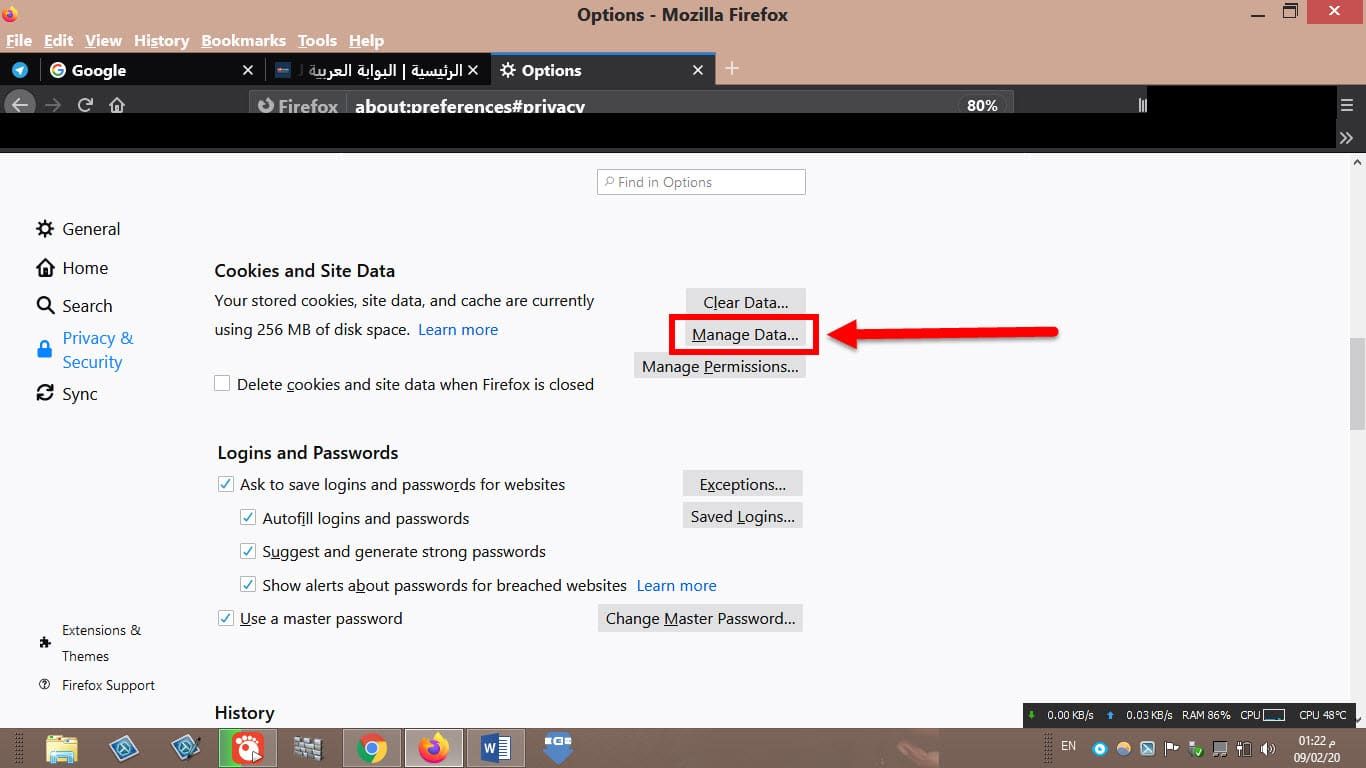Reload the current page
1366x768 pixels.
[85, 105]
